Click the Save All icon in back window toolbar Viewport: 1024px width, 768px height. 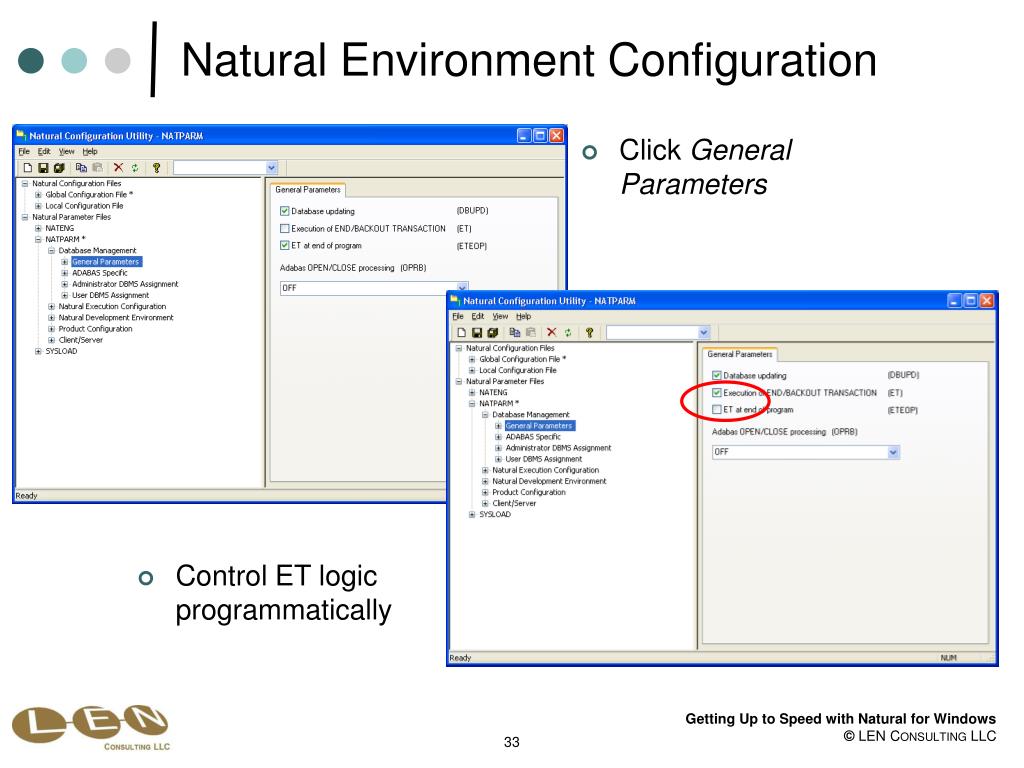[59, 168]
